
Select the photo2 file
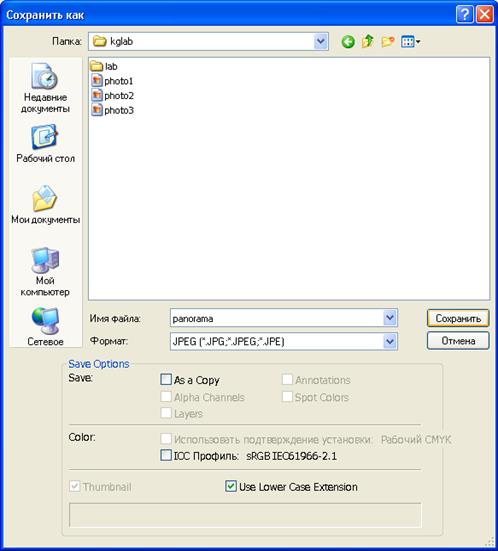[112, 96]
